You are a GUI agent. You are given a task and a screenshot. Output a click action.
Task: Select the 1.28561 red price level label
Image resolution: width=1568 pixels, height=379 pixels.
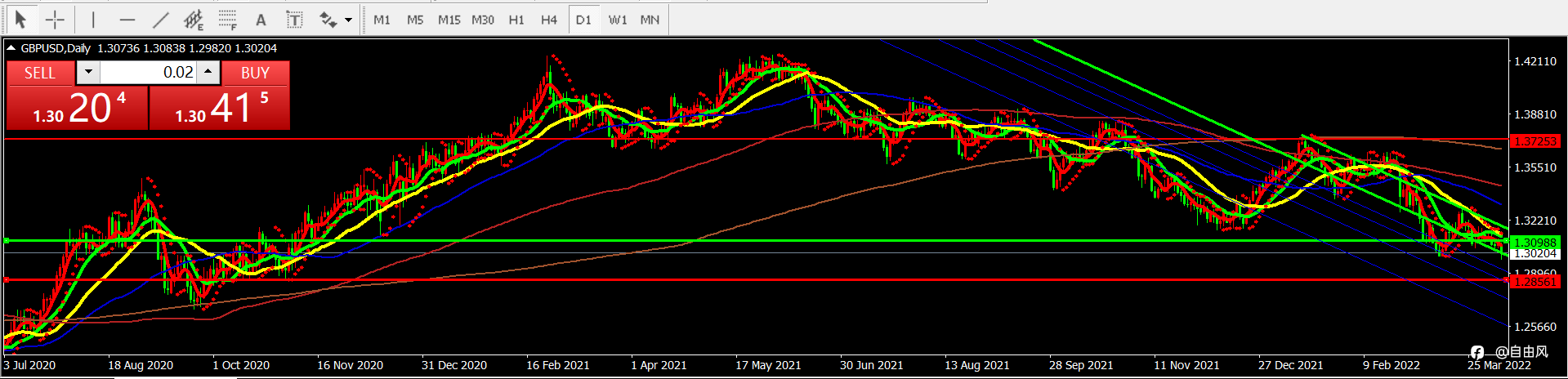(x=1535, y=282)
